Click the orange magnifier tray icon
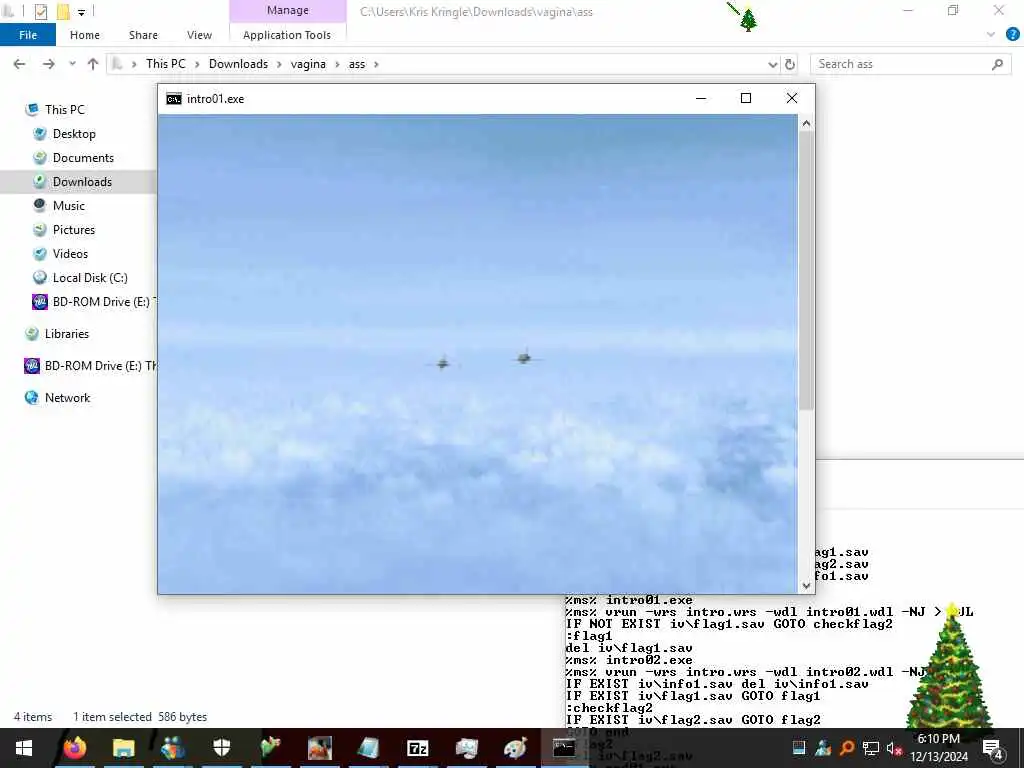This screenshot has height=768, width=1024. click(847, 748)
